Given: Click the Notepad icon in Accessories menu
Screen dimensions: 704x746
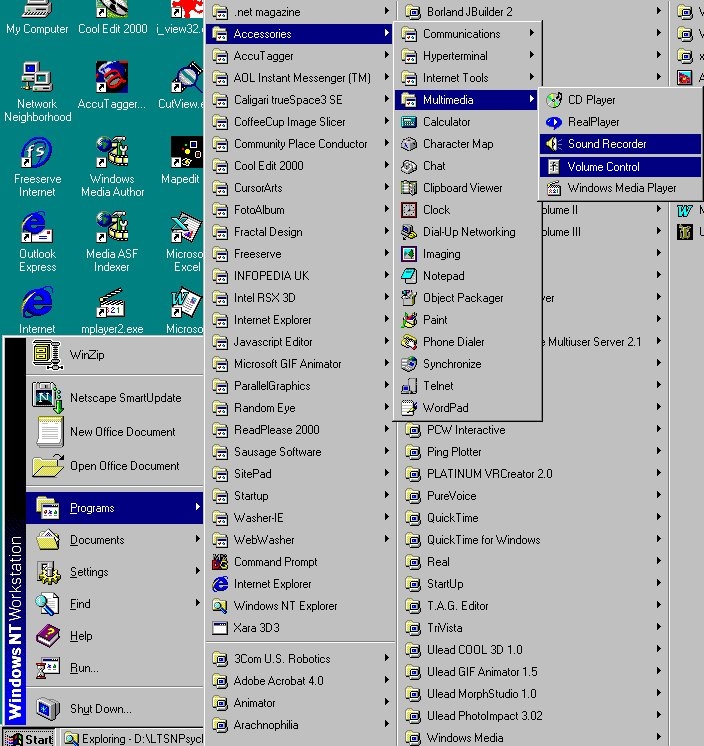Looking at the screenshot, I should [408, 276].
